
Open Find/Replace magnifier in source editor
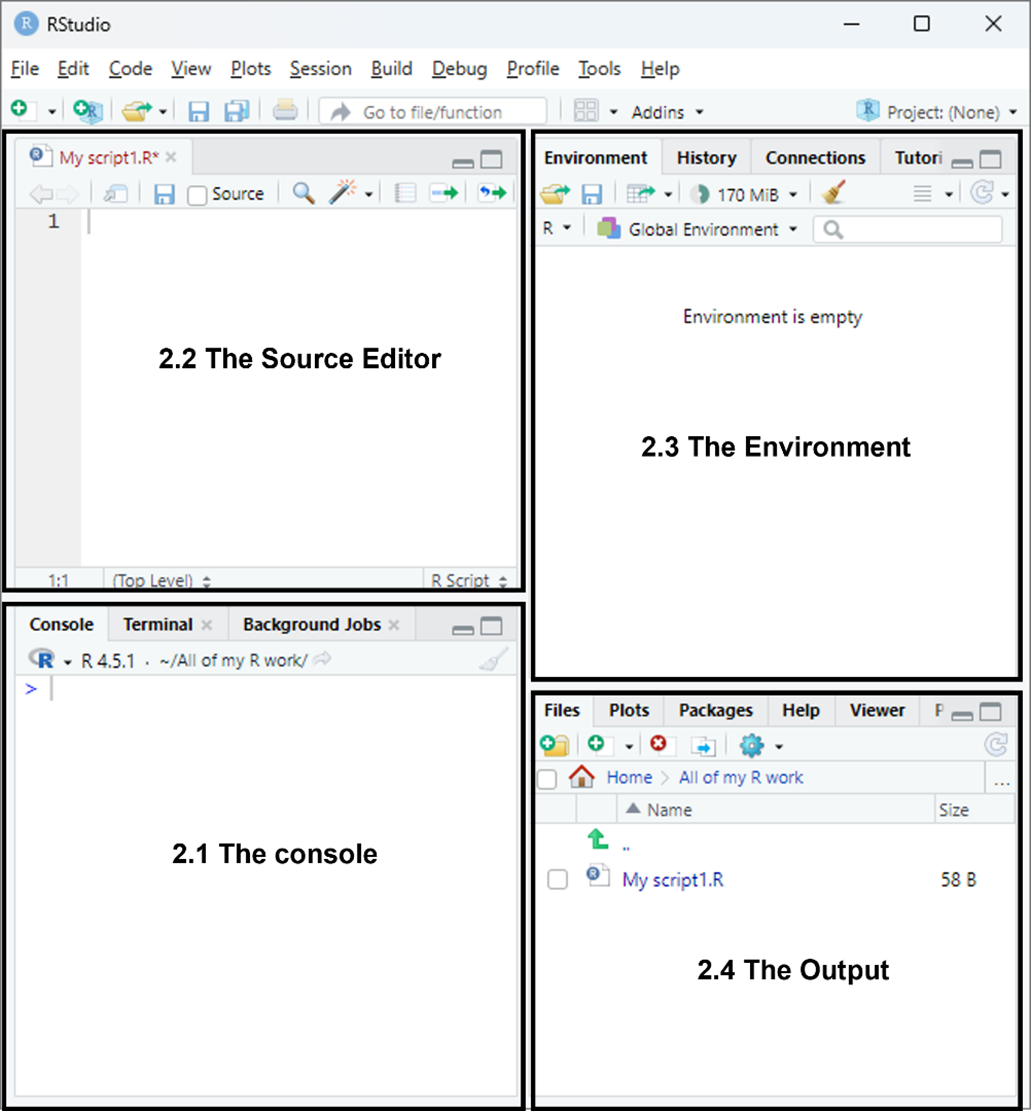coord(303,193)
